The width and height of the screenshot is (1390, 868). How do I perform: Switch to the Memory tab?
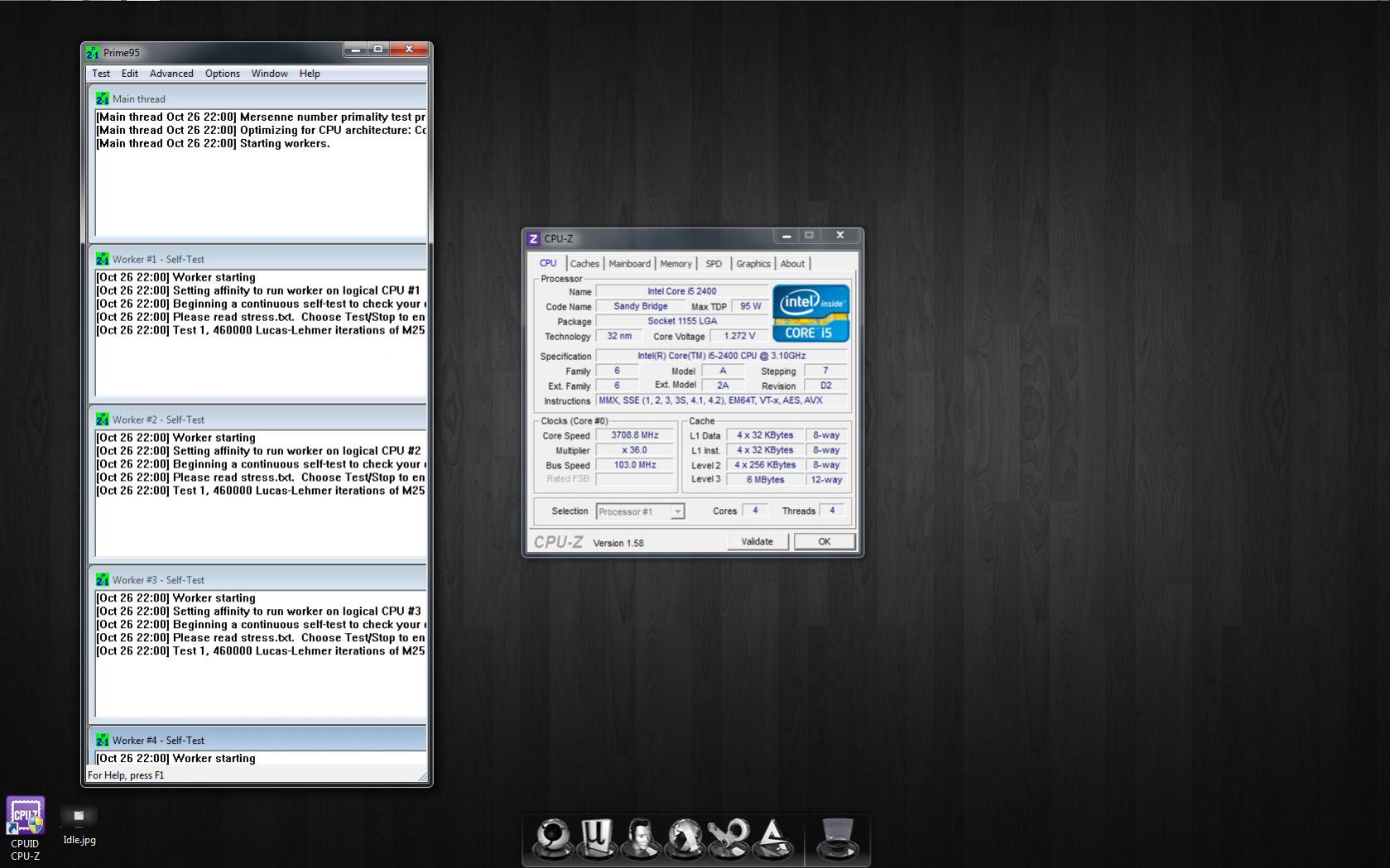(676, 264)
